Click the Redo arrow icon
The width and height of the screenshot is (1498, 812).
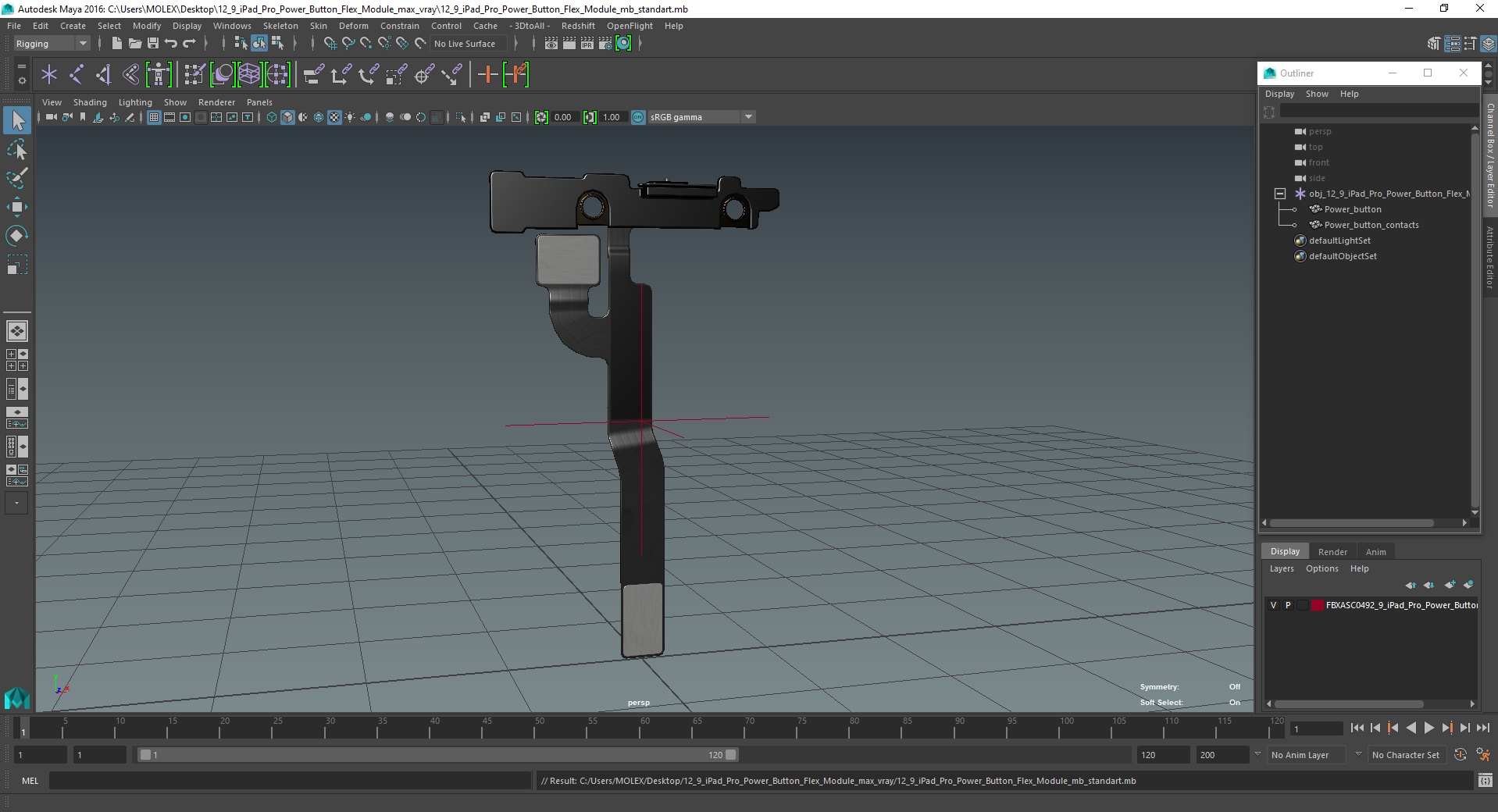coord(189,44)
